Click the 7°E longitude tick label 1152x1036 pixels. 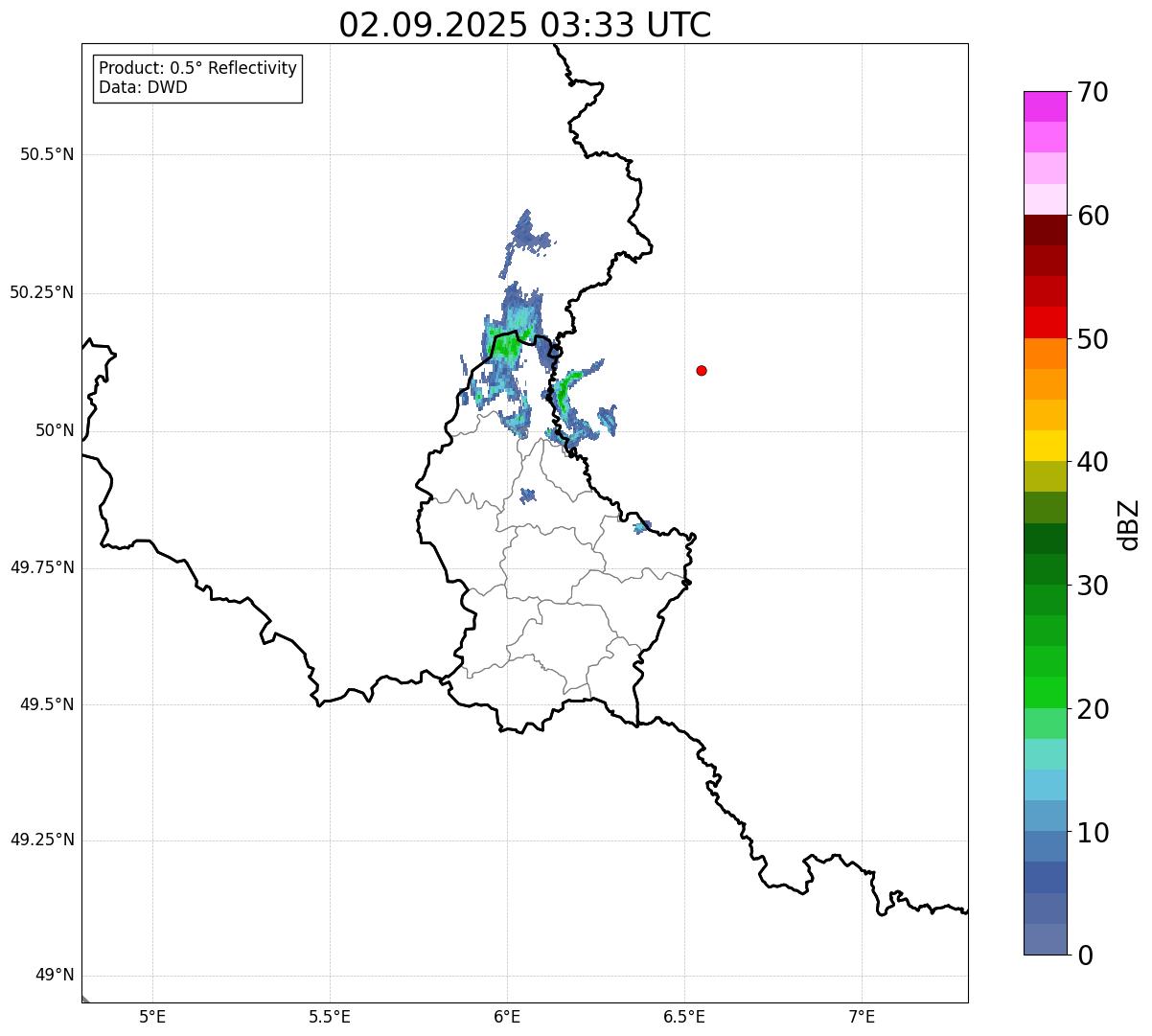coord(862,1017)
